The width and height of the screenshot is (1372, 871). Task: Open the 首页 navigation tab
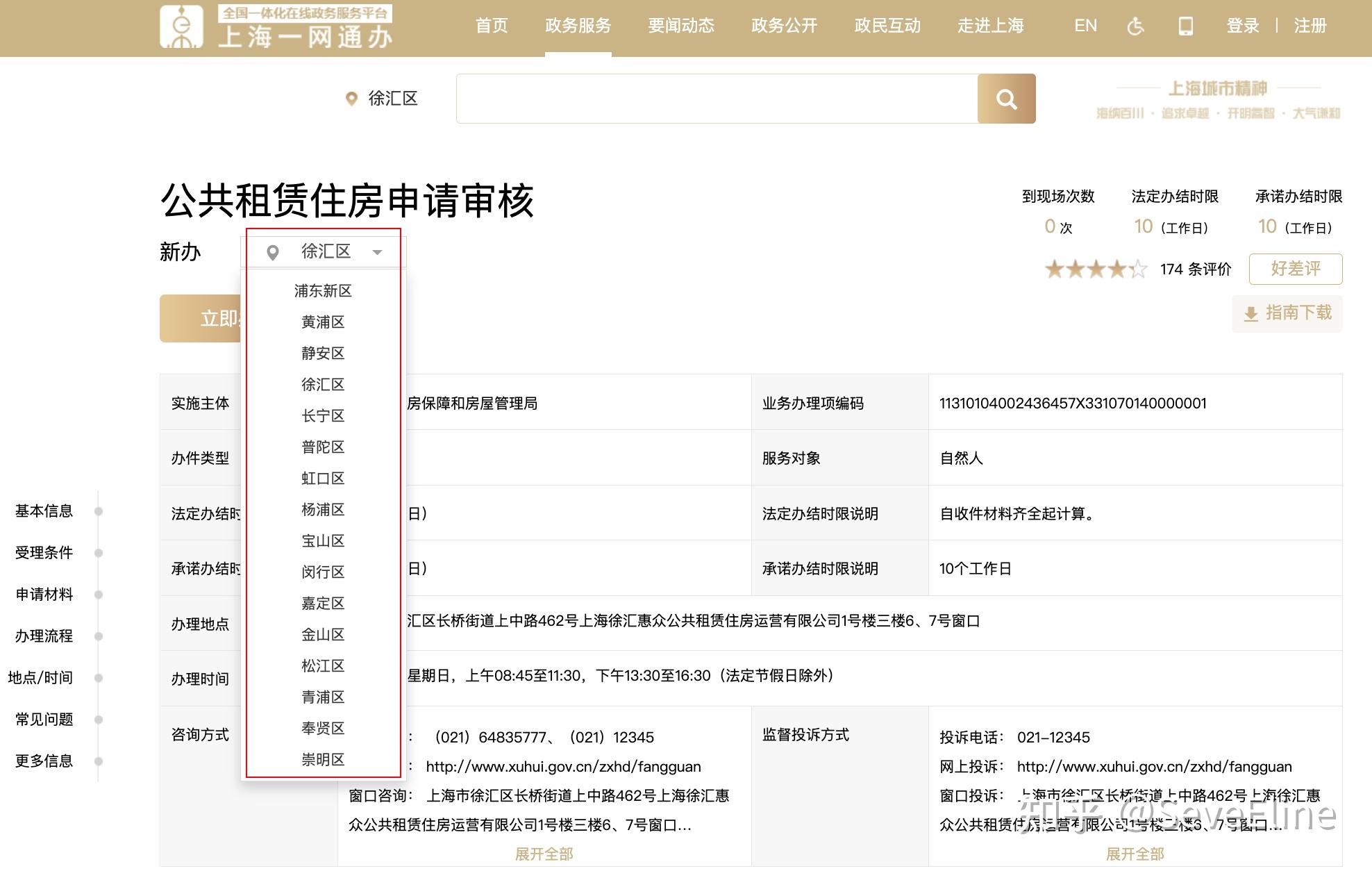[x=492, y=26]
